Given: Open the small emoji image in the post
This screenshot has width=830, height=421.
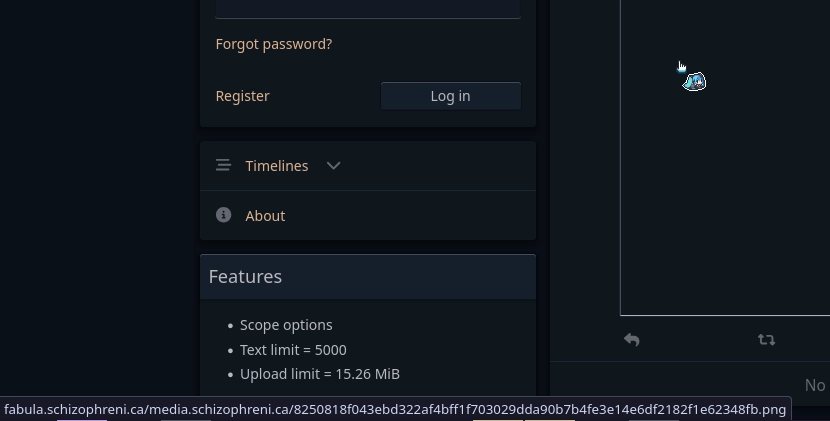Looking at the screenshot, I should 694,81.
